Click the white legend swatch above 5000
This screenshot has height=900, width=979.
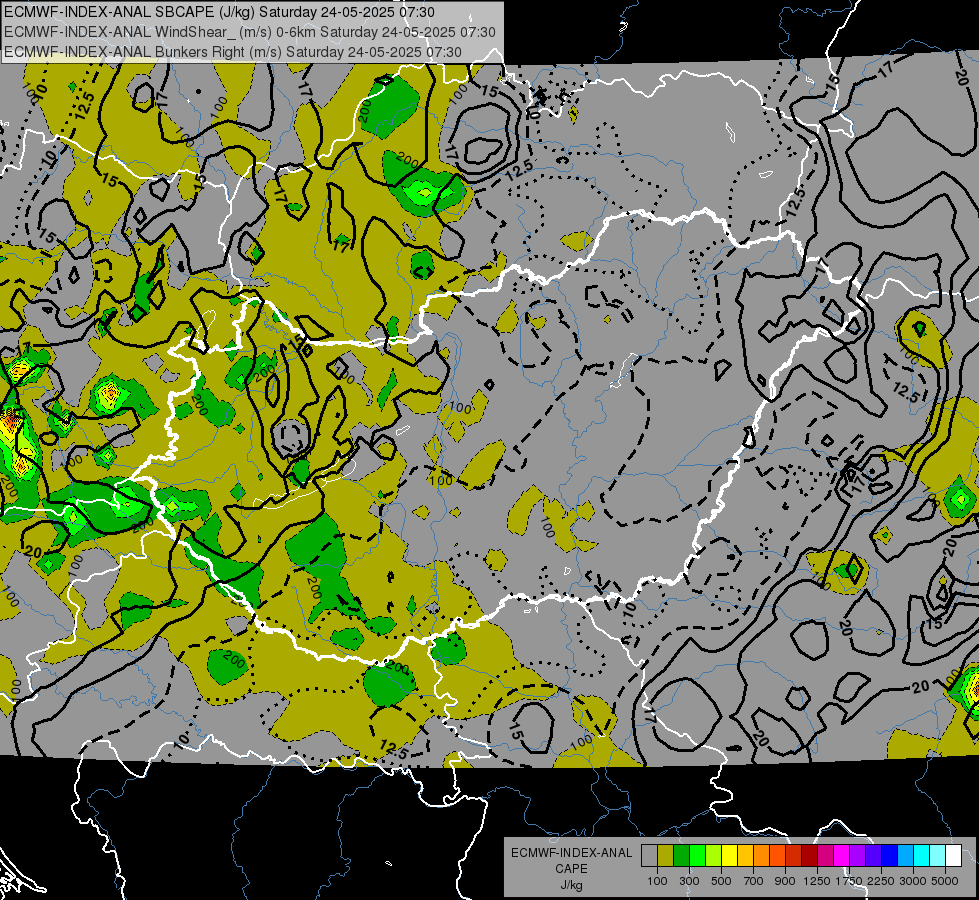point(953,856)
